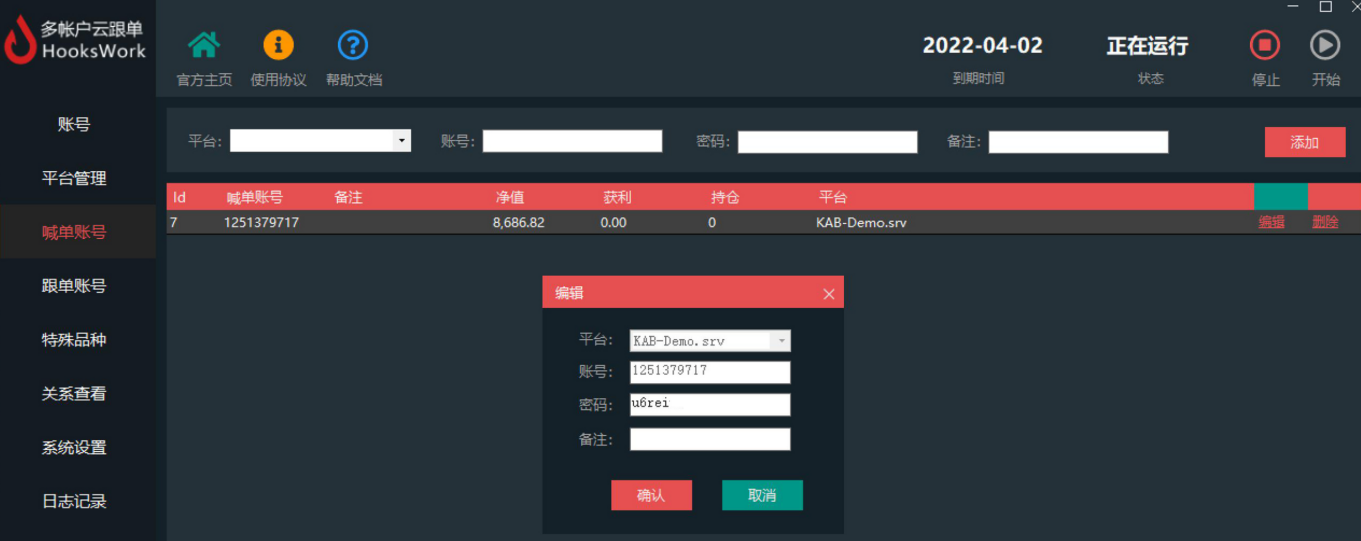This screenshot has width=1361, height=541.
Task: Click 取消 button in edit dialog
Action: click(x=762, y=495)
